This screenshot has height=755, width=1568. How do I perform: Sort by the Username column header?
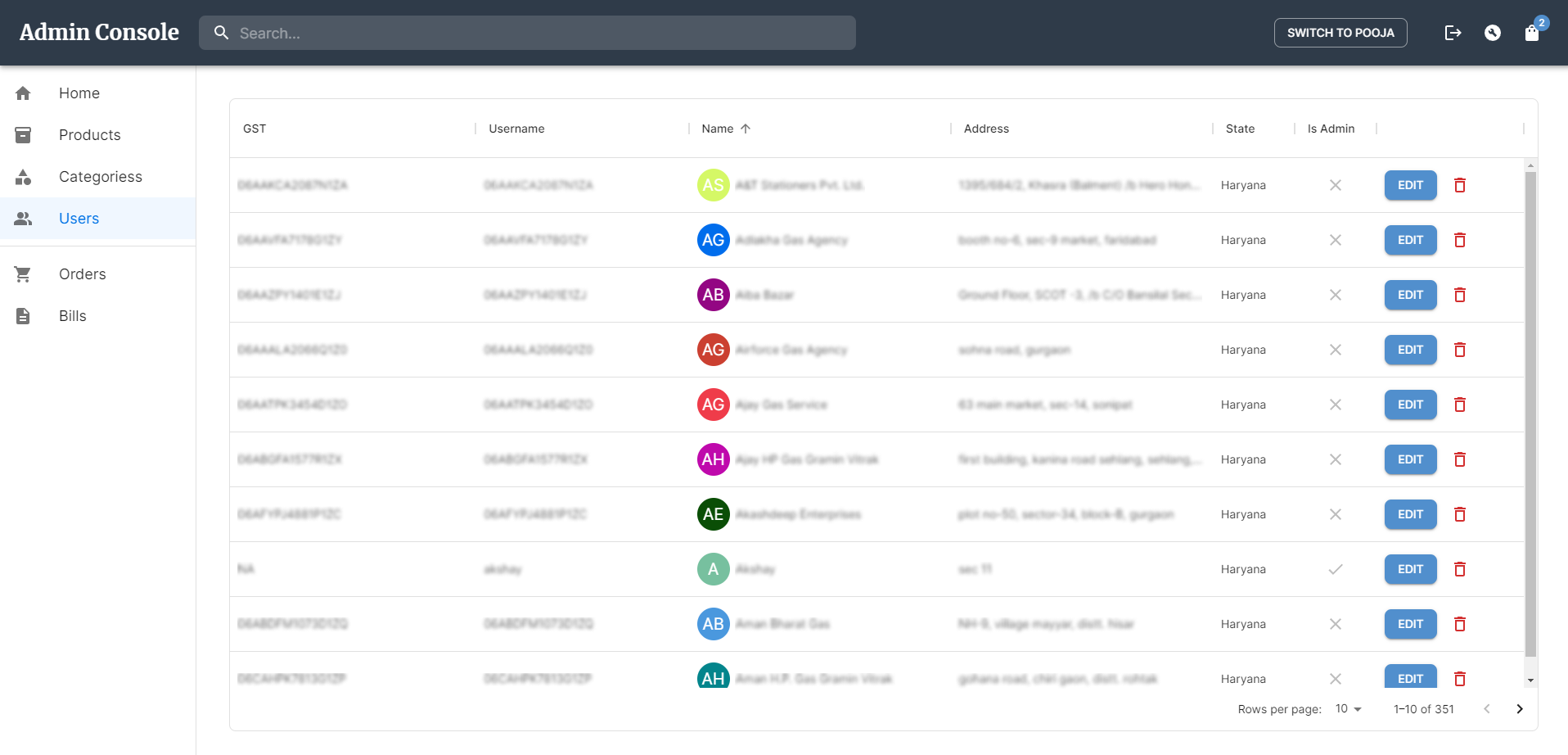(516, 129)
